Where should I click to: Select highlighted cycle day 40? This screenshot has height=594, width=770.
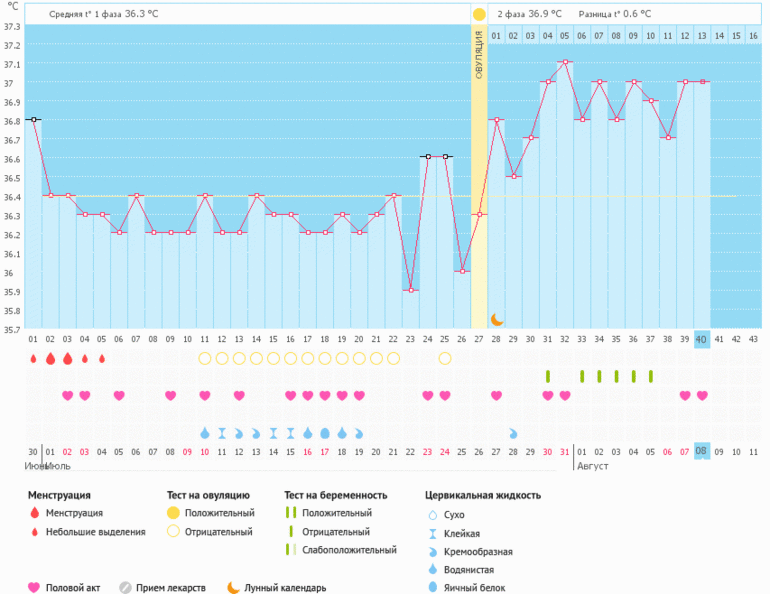(702, 339)
